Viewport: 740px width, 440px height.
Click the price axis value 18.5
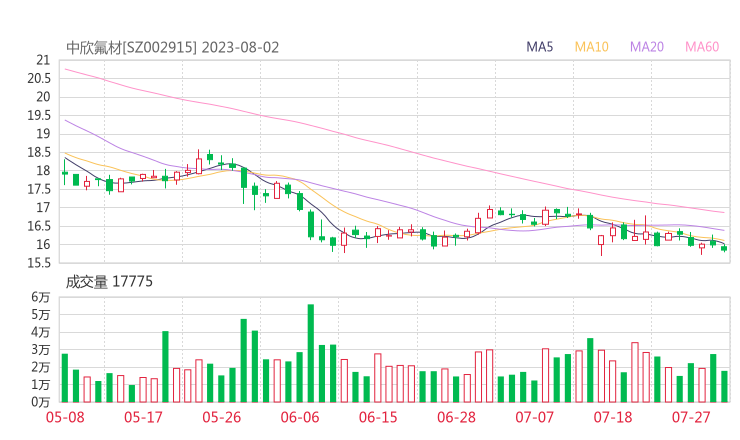point(39,152)
